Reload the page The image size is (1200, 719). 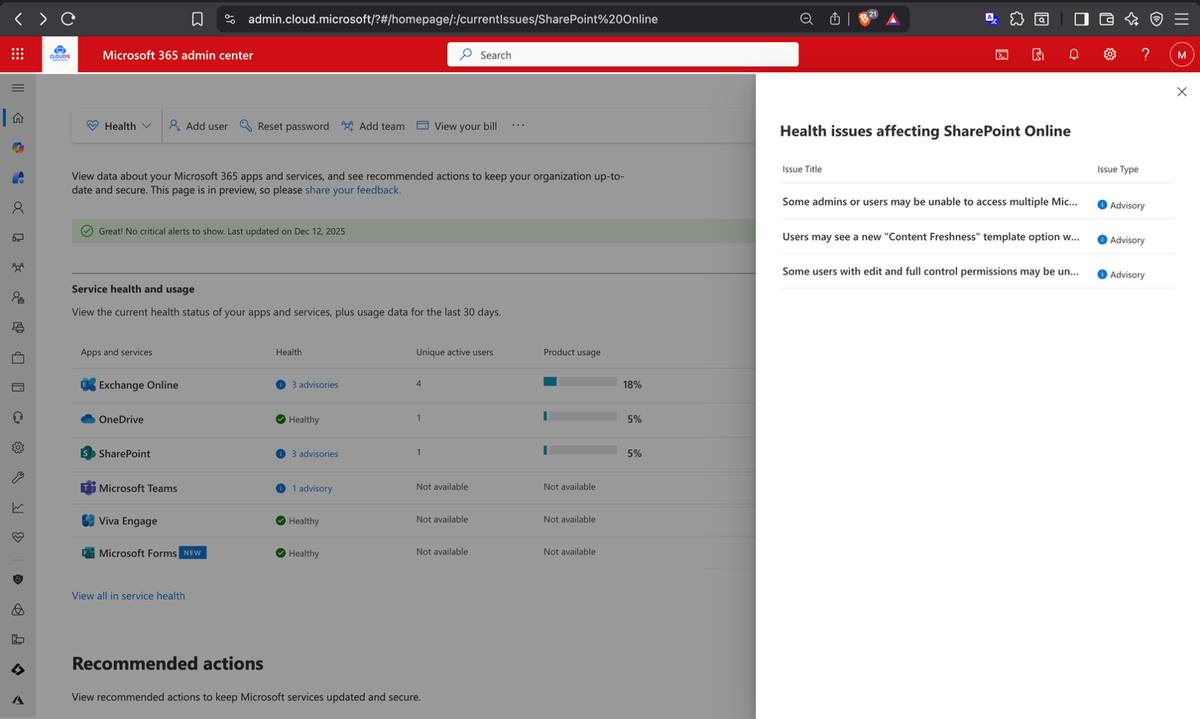[67, 18]
